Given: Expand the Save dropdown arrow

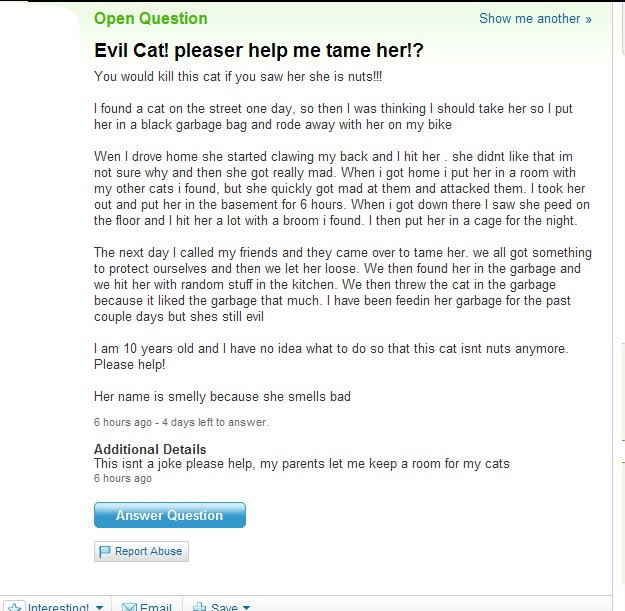Looking at the screenshot, I should pos(246,607).
